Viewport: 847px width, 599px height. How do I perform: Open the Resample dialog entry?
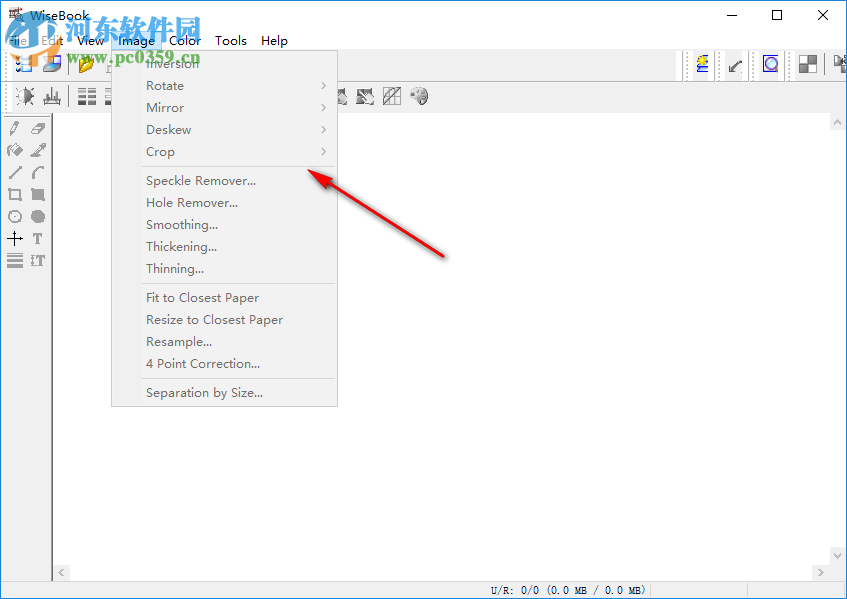point(225,342)
